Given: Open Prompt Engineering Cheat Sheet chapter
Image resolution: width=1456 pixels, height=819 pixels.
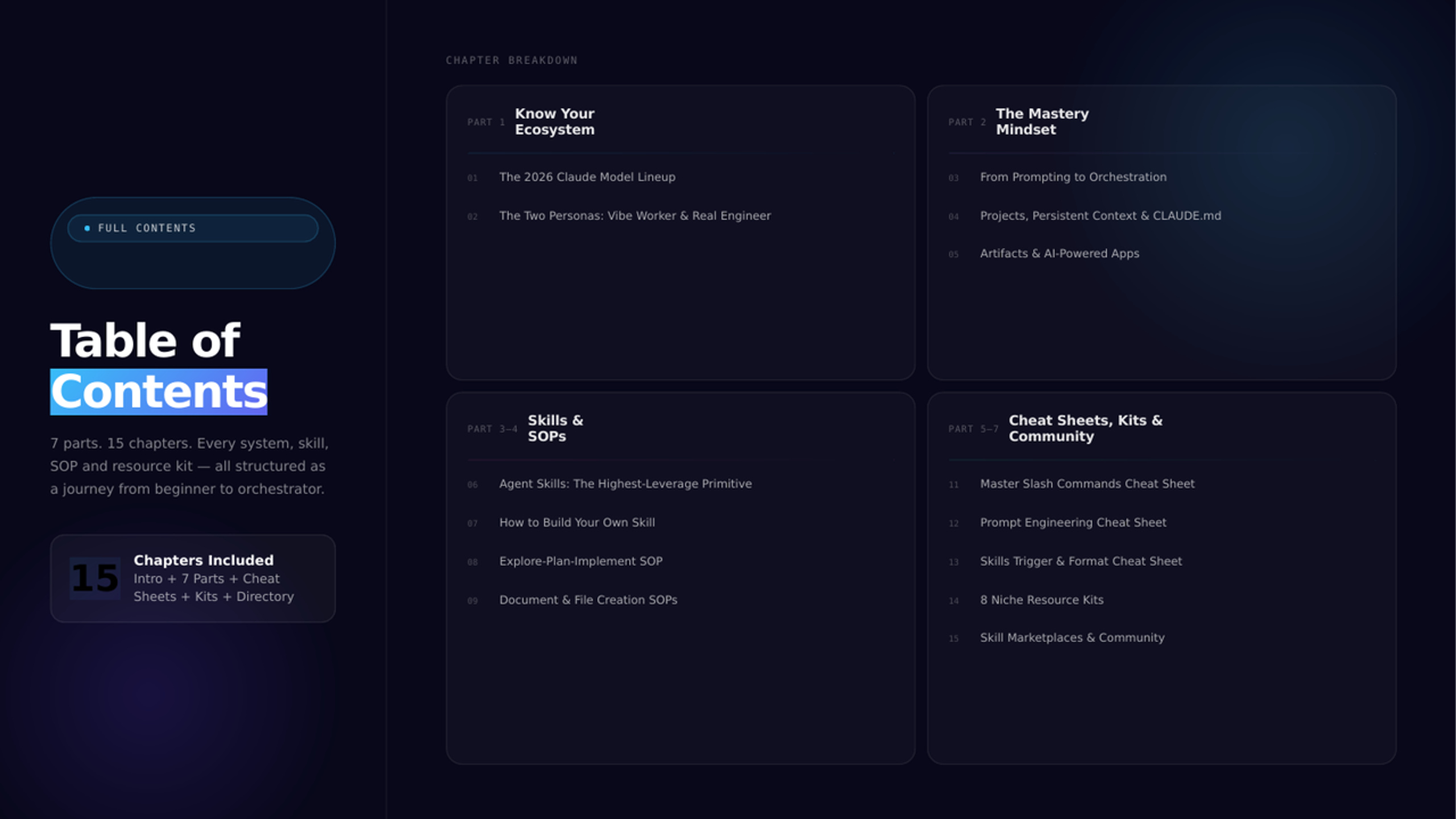Looking at the screenshot, I should tap(1073, 522).
